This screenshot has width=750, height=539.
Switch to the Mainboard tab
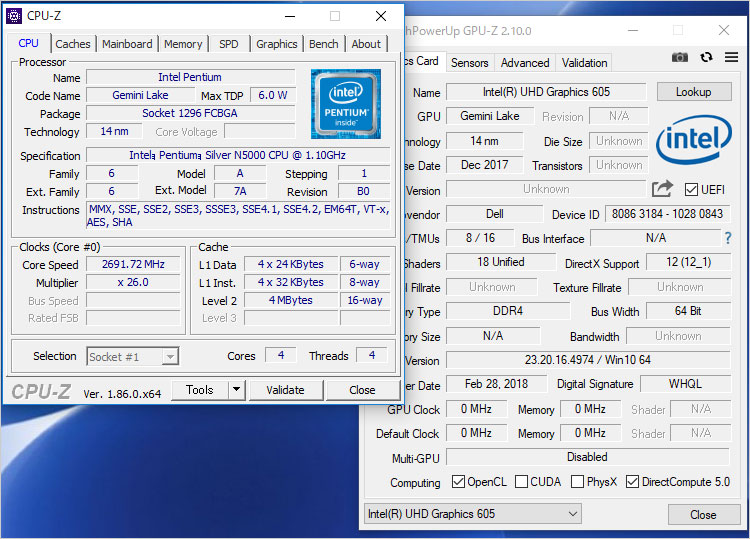127,44
